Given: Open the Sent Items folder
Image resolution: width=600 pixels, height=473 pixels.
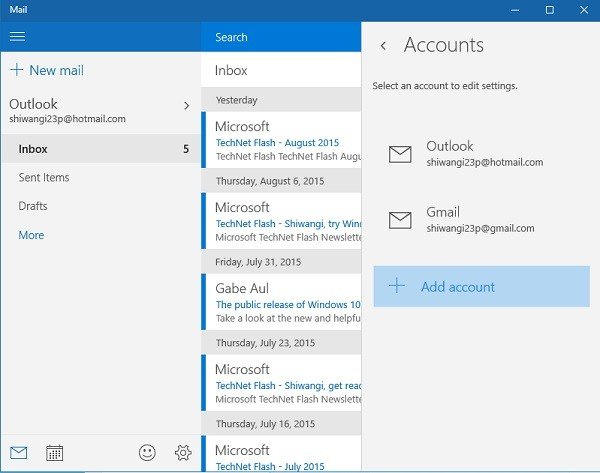Looking at the screenshot, I should 44,177.
